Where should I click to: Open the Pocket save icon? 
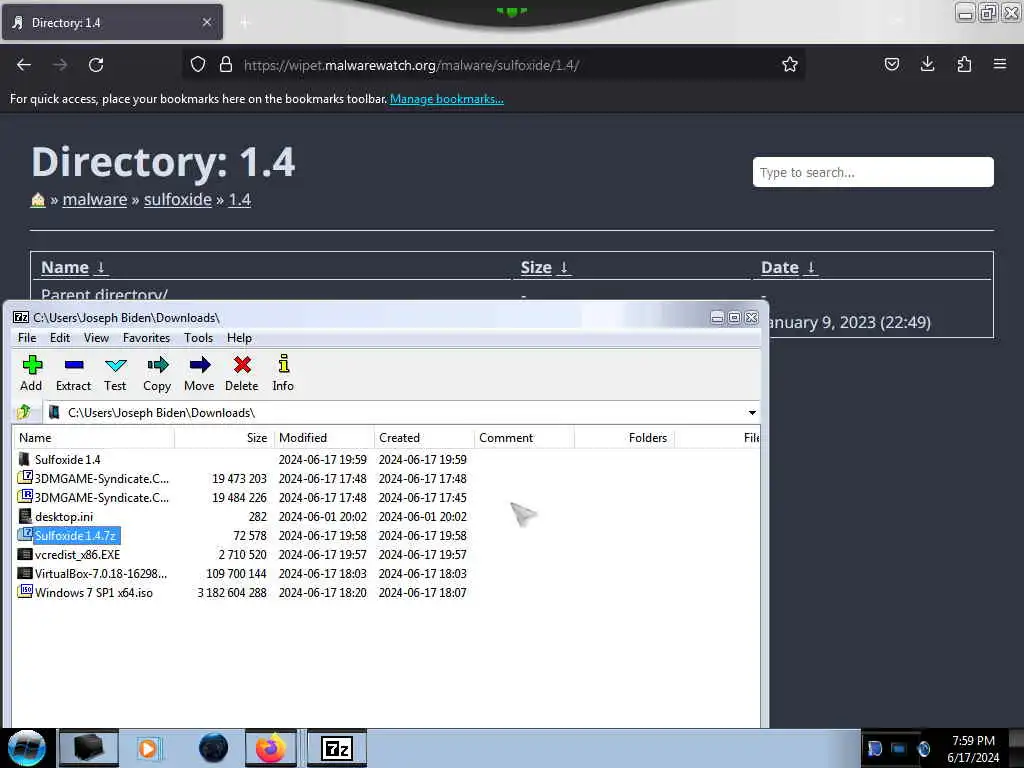coord(891,65)
